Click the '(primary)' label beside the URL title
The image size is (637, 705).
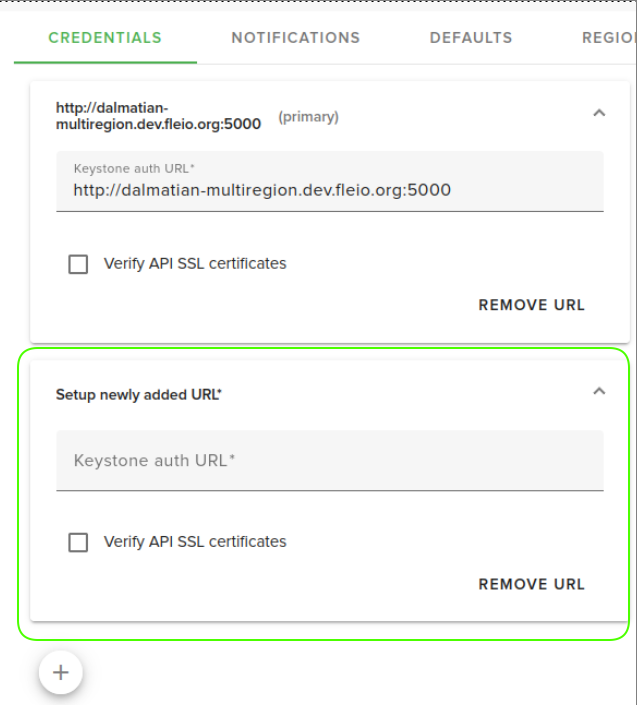click(x=308, y=117)
